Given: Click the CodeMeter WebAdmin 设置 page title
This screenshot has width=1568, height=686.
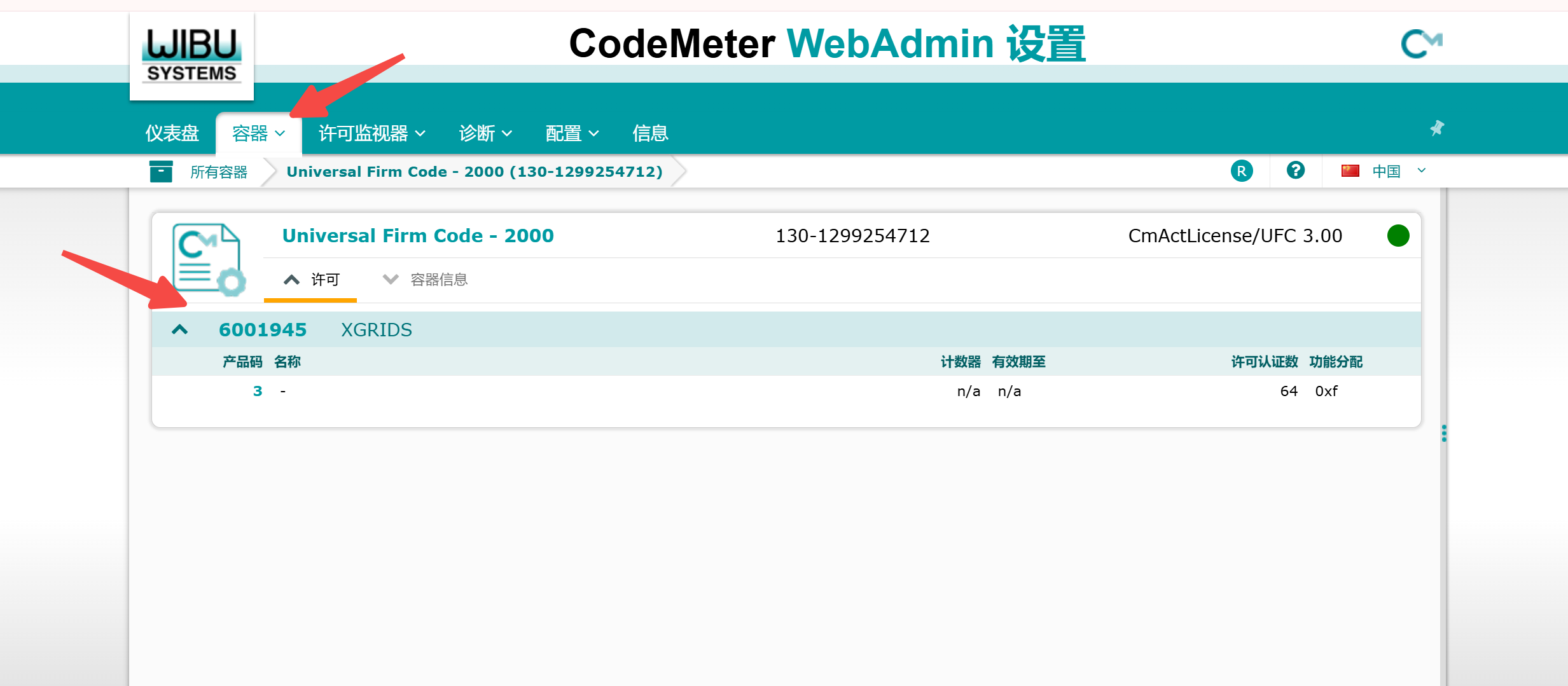Looking at the screenshot, I should click(828, 44).
